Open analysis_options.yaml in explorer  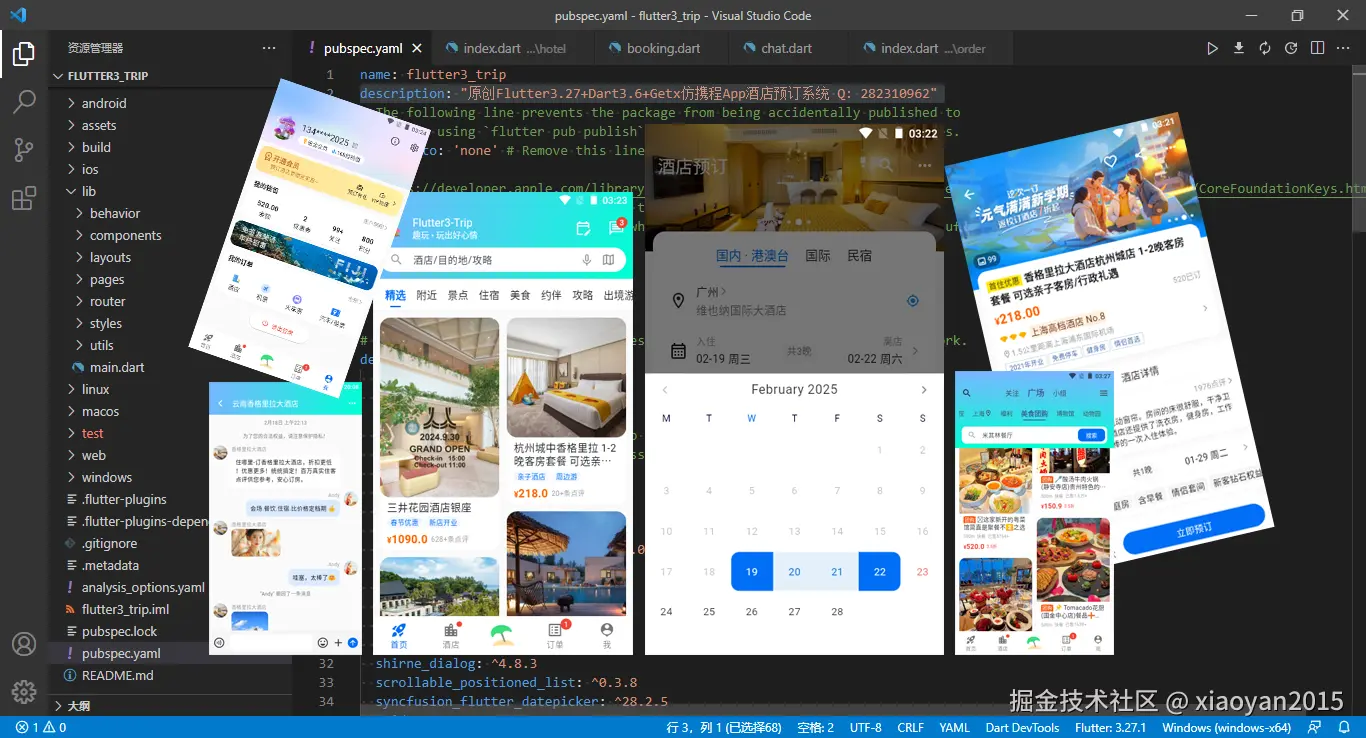click(143, 587)
